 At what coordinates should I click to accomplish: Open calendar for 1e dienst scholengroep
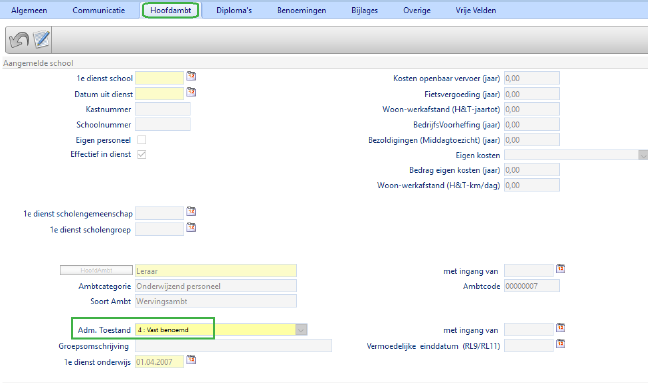[191, 227]
